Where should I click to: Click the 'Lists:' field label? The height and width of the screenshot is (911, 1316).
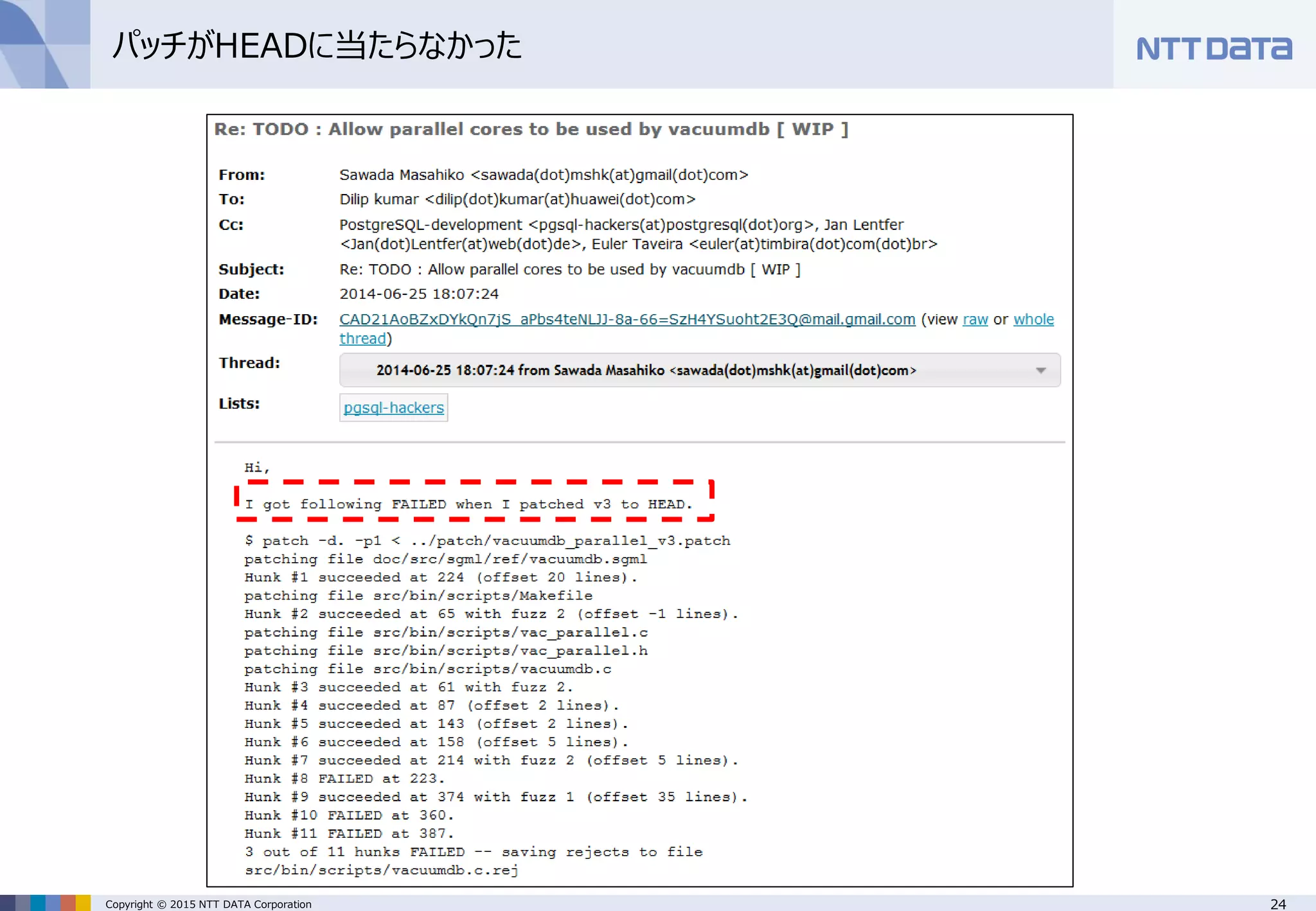(x=239, y=403)
